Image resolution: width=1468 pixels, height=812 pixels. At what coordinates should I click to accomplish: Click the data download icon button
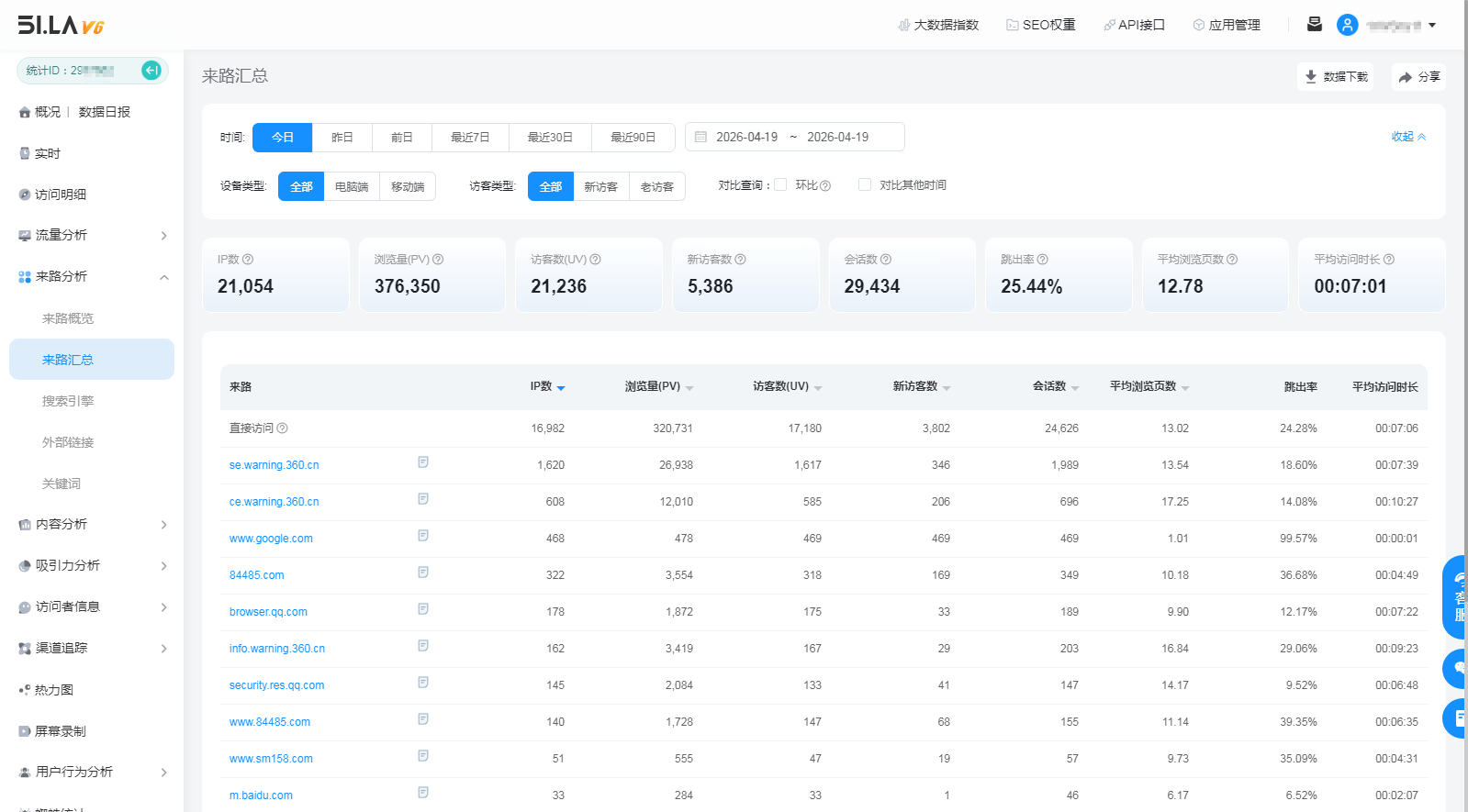click(x=1311, y=77)
